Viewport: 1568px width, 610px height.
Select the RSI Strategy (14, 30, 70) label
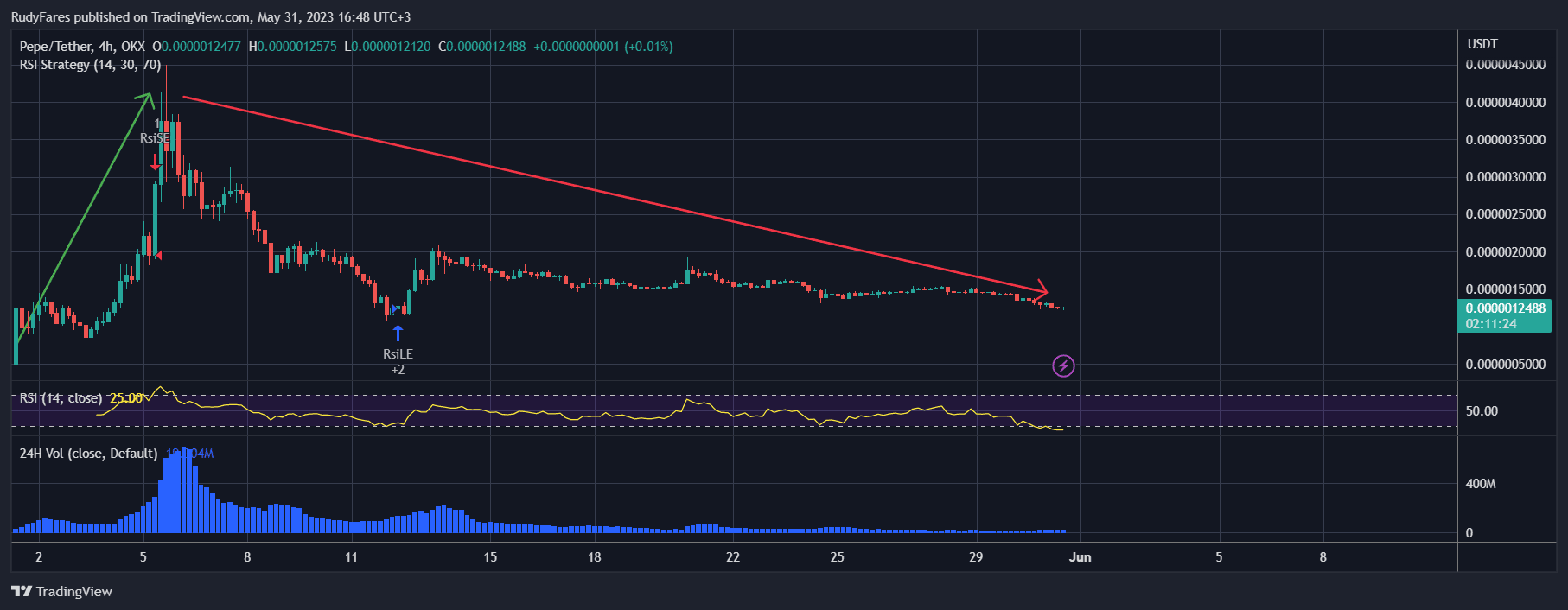pyautogui.click(x=90, y=65)
